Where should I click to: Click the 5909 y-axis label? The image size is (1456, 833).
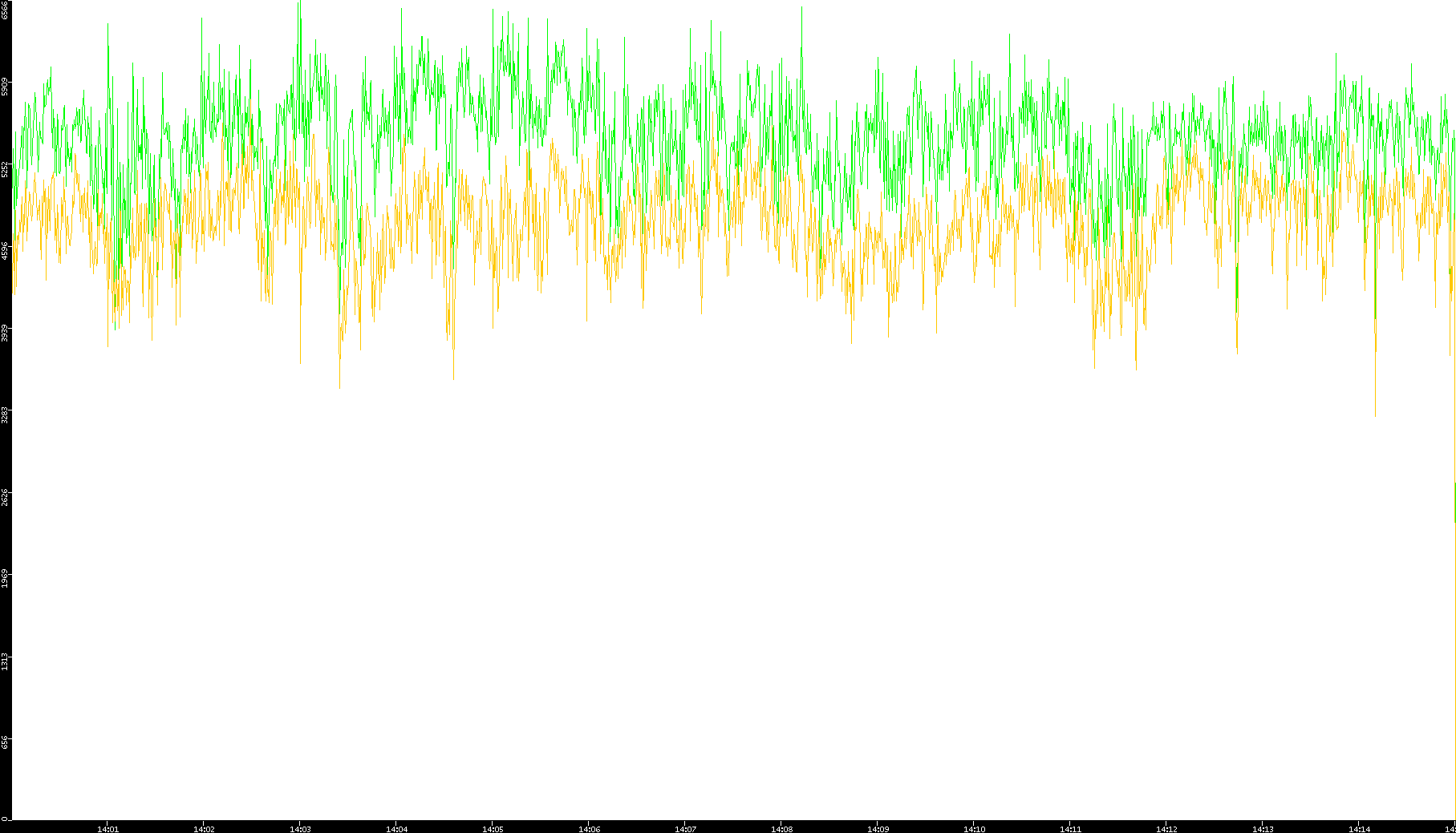point(6,87)
